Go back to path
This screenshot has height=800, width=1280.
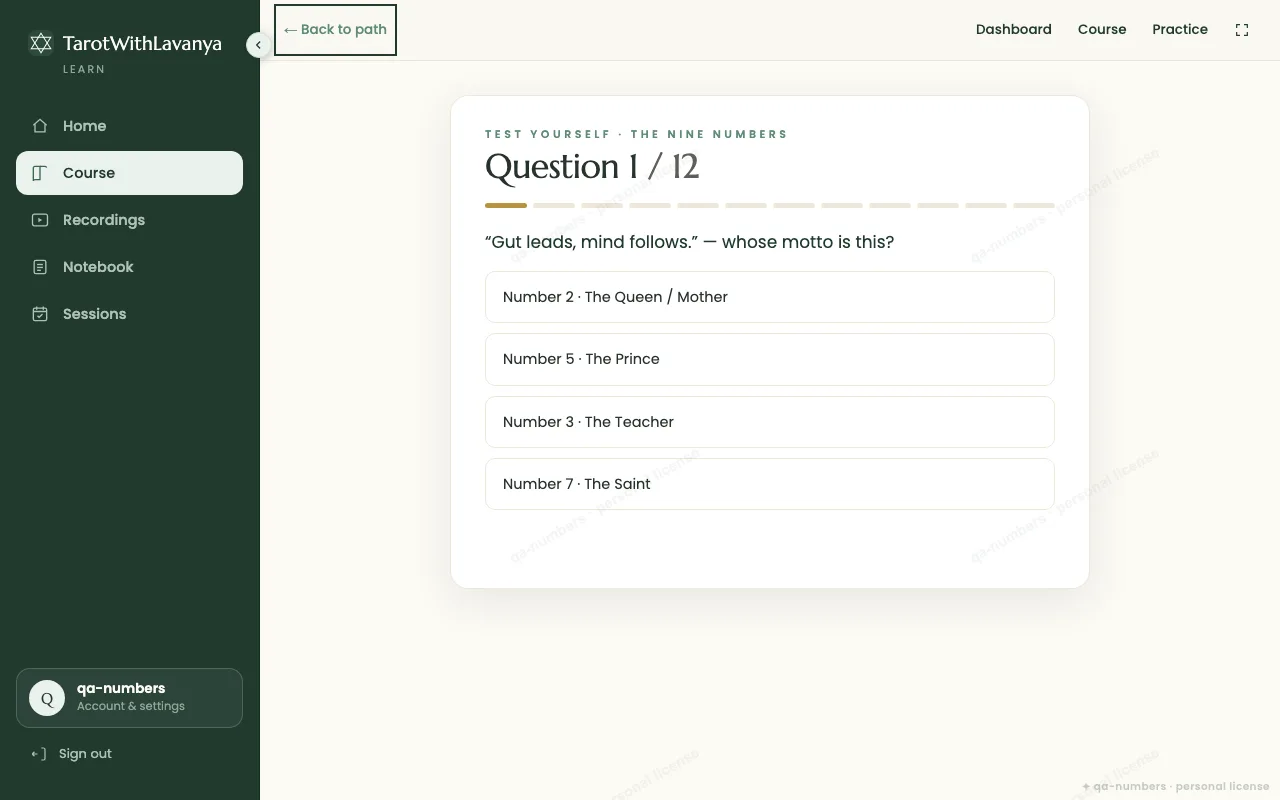tap(335, 30)
